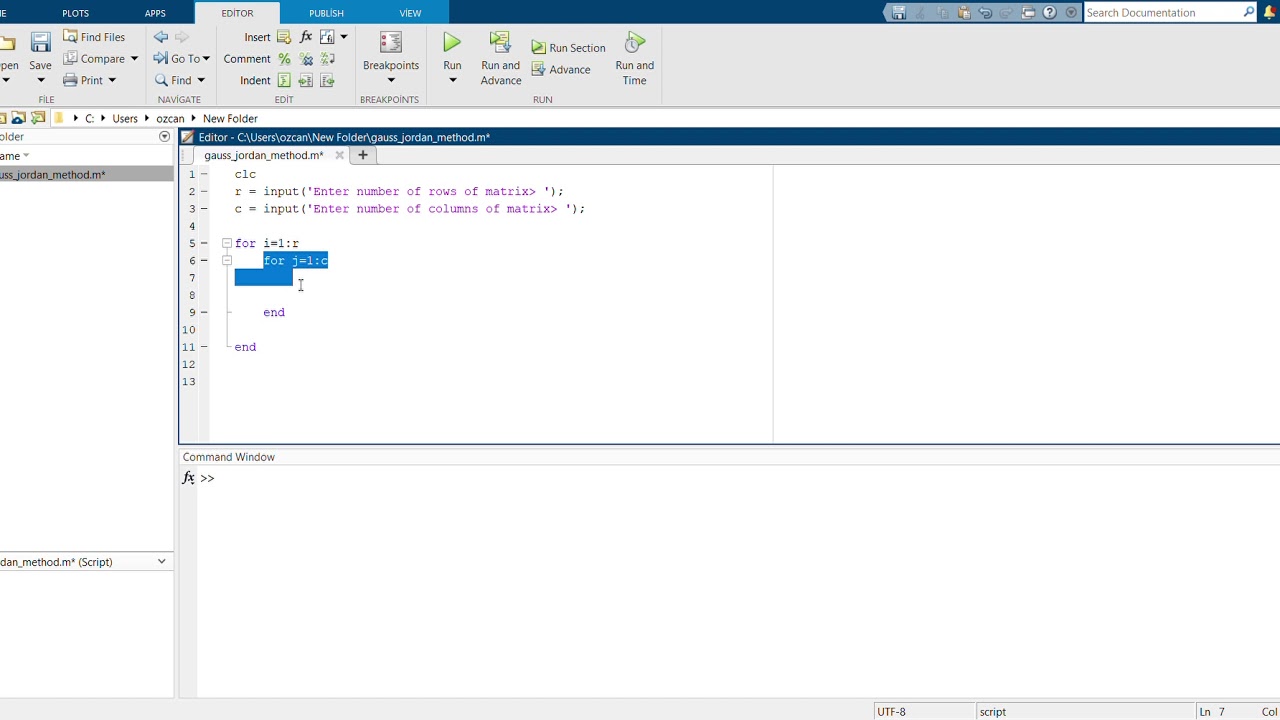Switch to the PLOTS tab
Viewport: 1280px width, 720px height.
pyautogui.click(x=75, y=13)
